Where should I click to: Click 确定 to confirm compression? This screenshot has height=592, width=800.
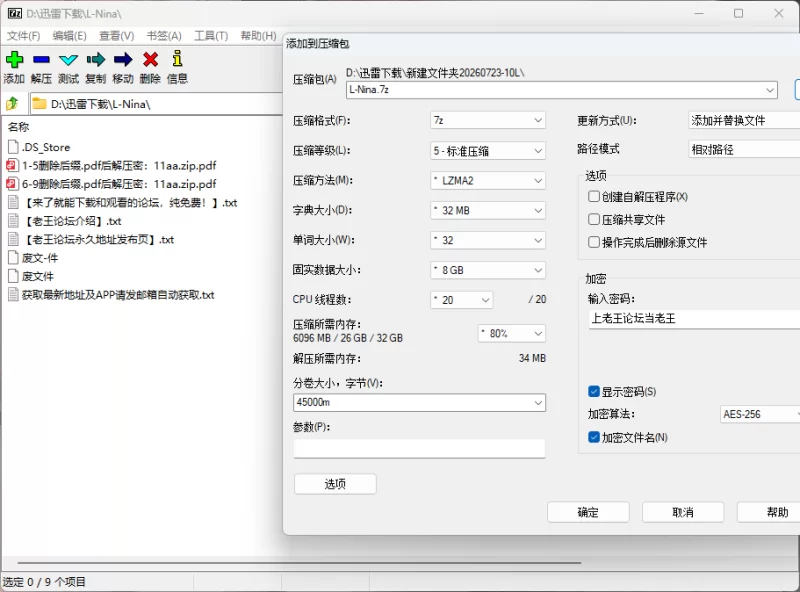[x=588, y=512]
